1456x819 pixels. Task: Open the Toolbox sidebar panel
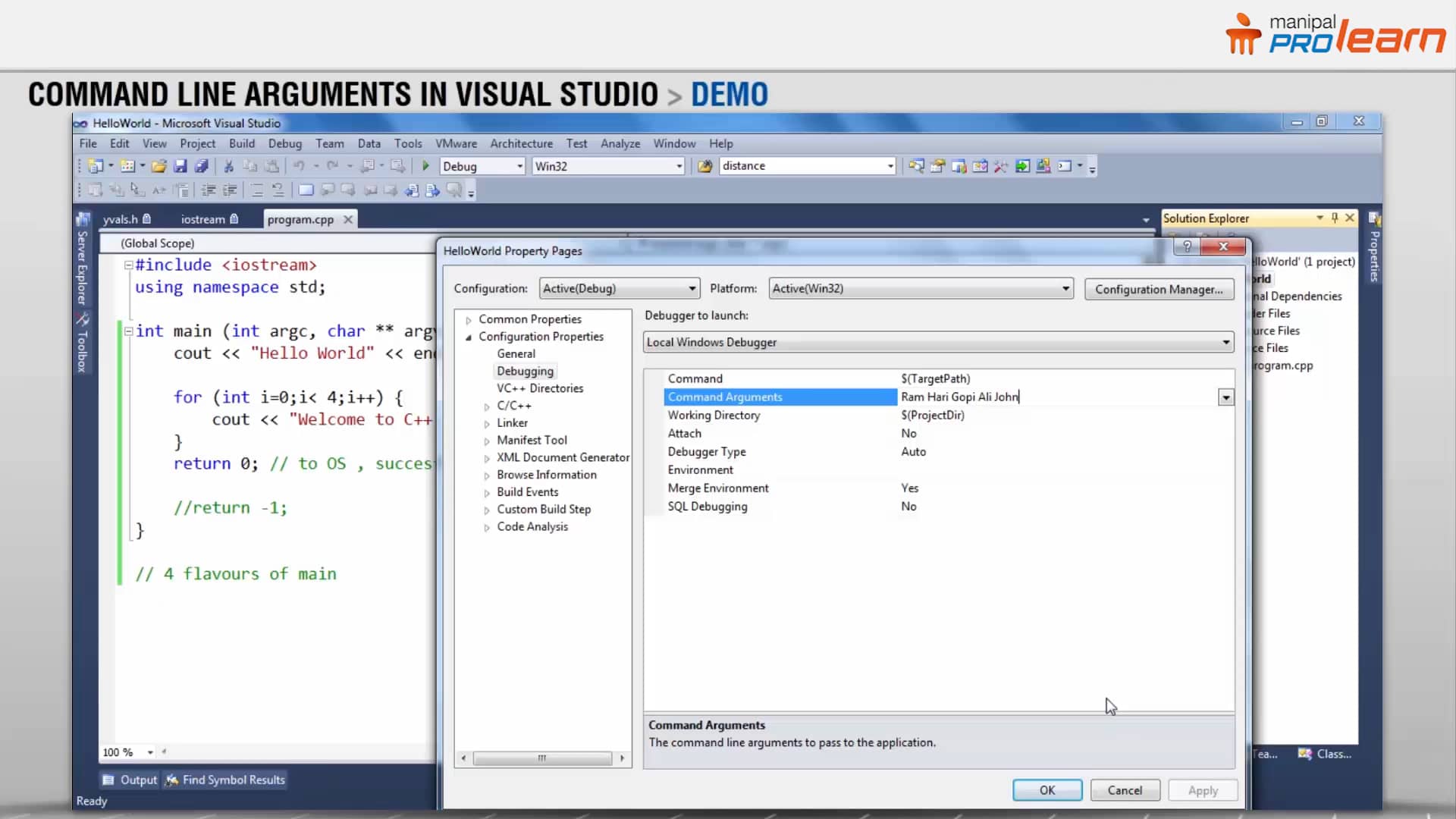82,345
